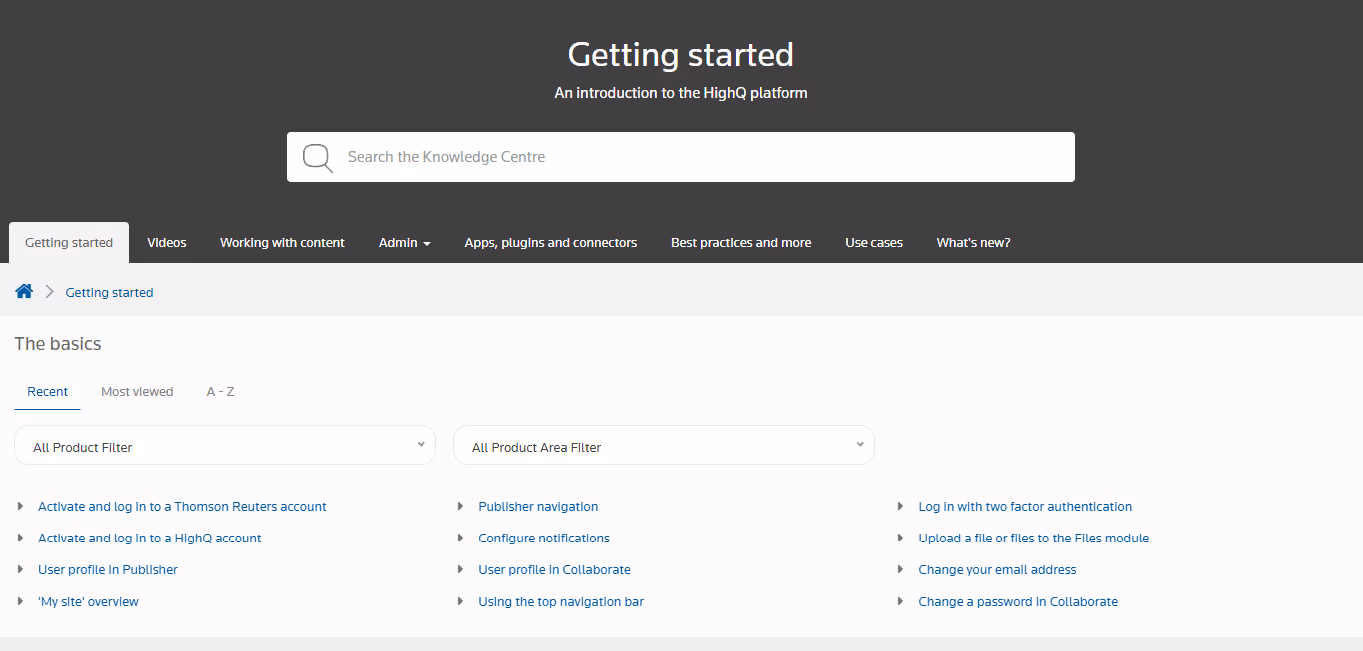This screenshot has height=651, width=1363.
Task: Click the arrow bullet beside Upload a file link
Action: point(900,538)
